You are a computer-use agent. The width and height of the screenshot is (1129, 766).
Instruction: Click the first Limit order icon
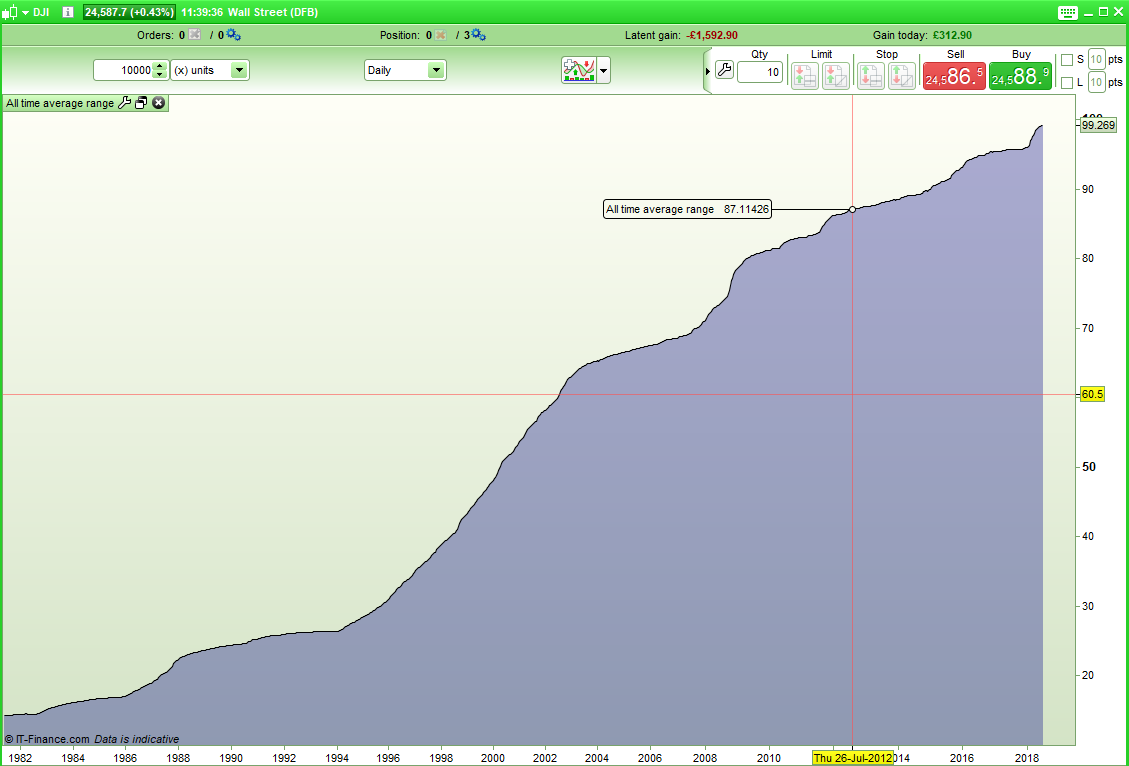(x=805, y=76)
